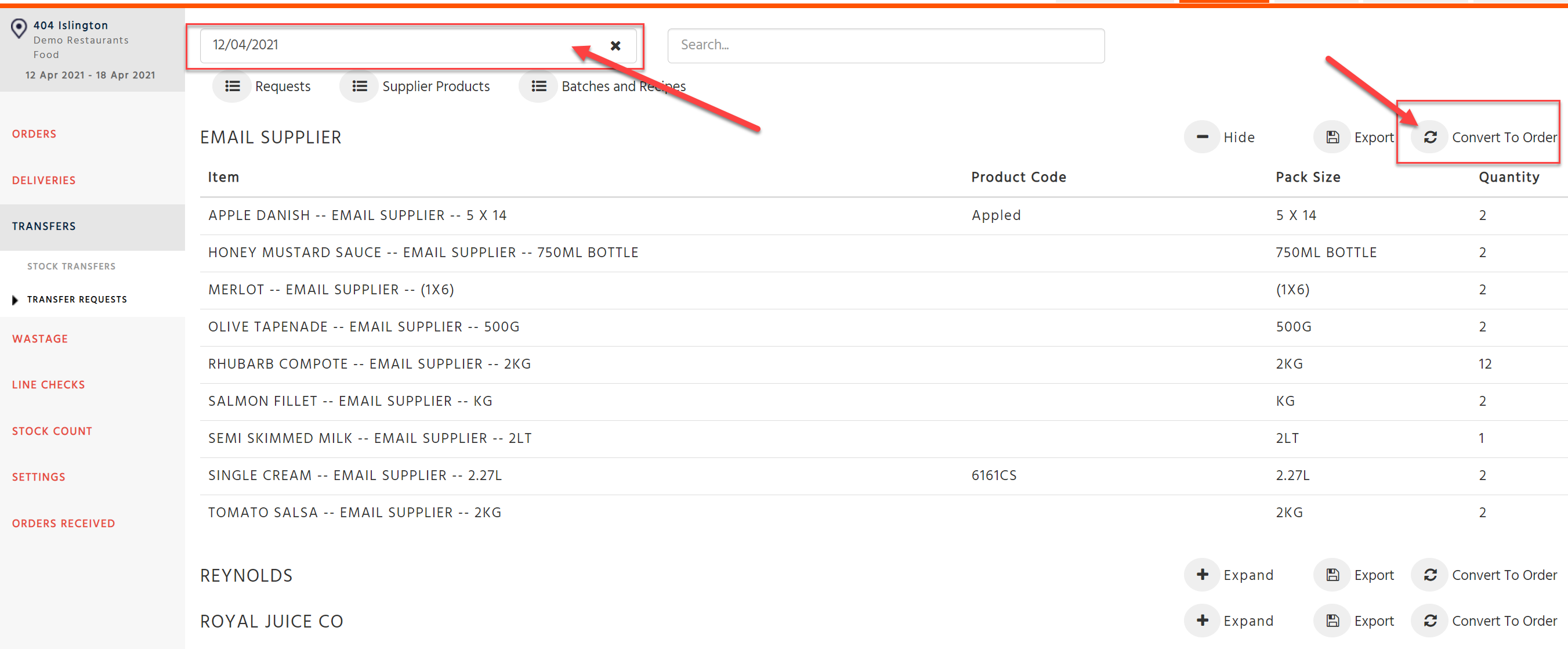Click the plus icon to expand Royal Juice Co
Viewport: 1568px width, 649px height.
click(1202, 621)
